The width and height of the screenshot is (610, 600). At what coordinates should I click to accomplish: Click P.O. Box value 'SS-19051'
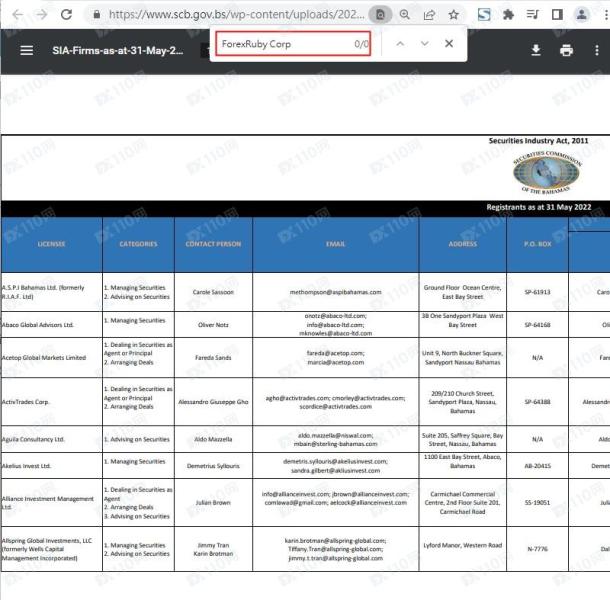click(x=538, y=503)
